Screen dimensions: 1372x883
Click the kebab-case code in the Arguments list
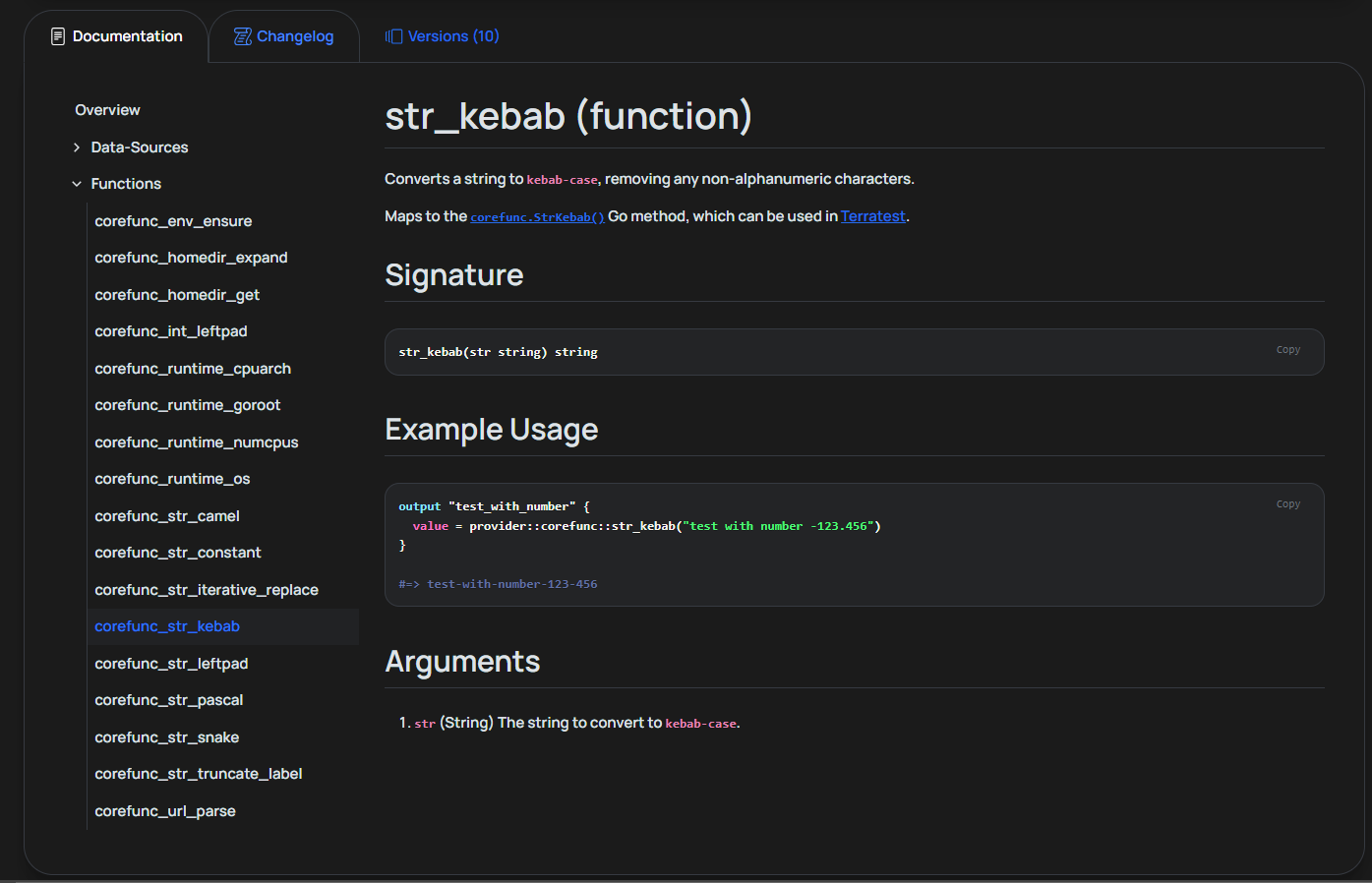(701, 724)
